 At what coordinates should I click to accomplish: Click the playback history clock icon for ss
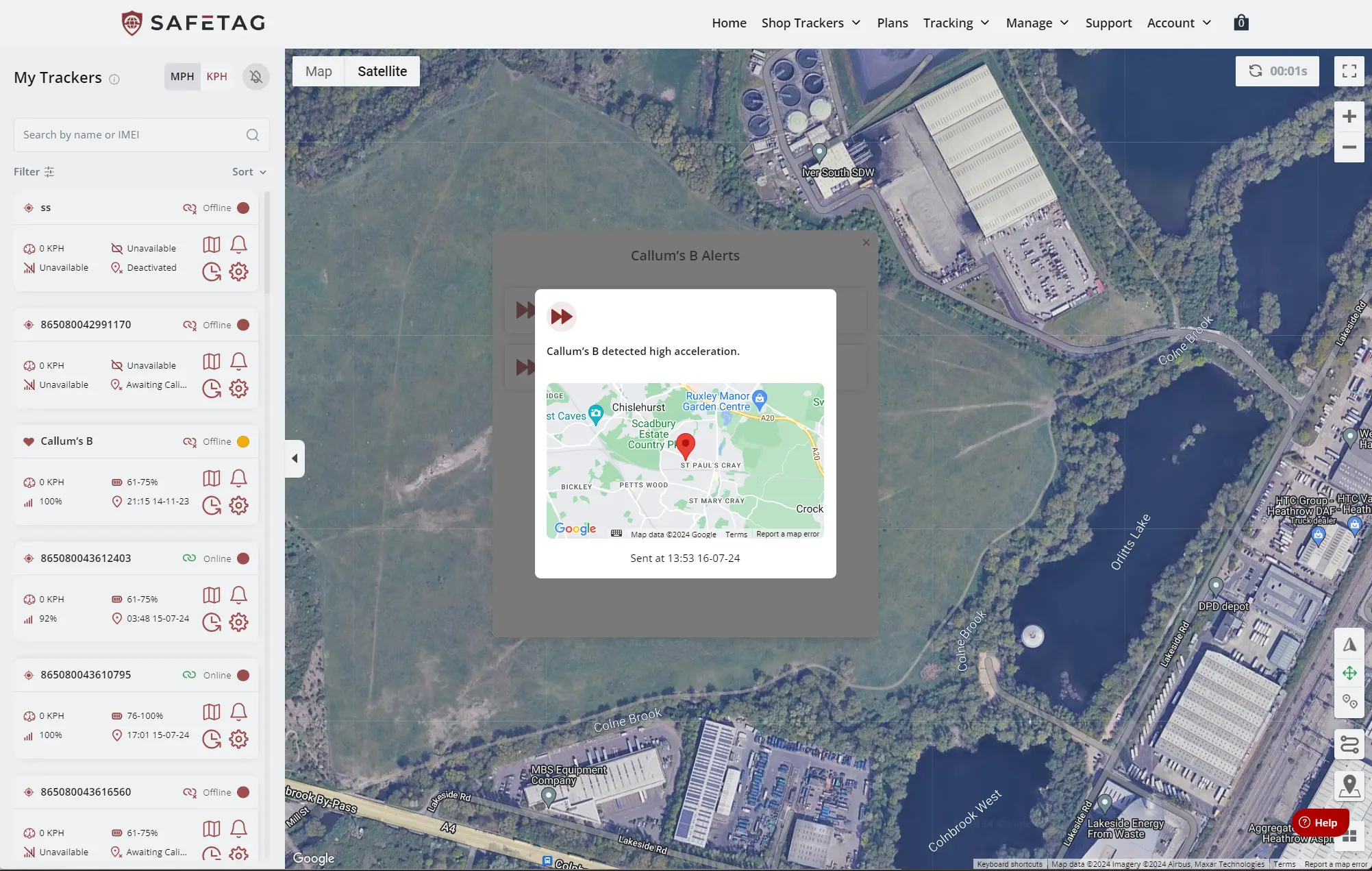click(x=211, y=271)
